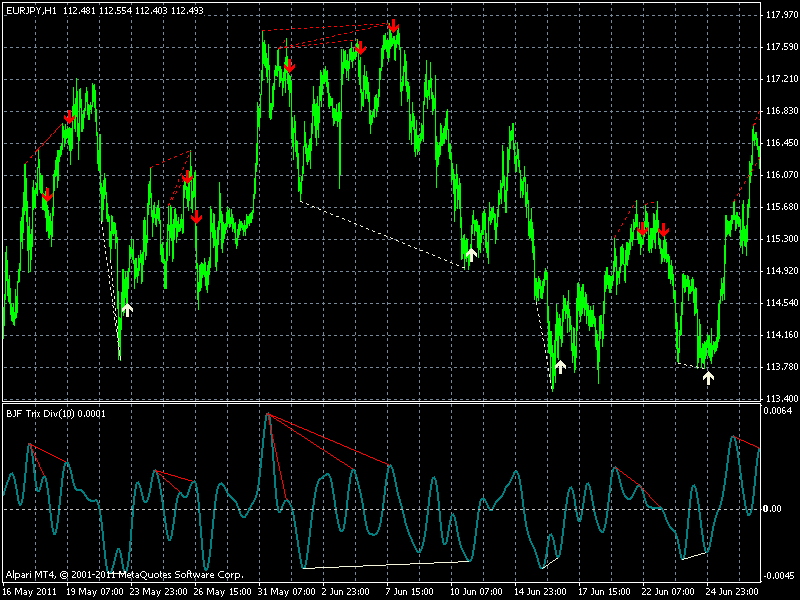Click the white buy arrow ending the long dashed white line
800x600 pixels.
pyautogui.click(x=471, y=255)
